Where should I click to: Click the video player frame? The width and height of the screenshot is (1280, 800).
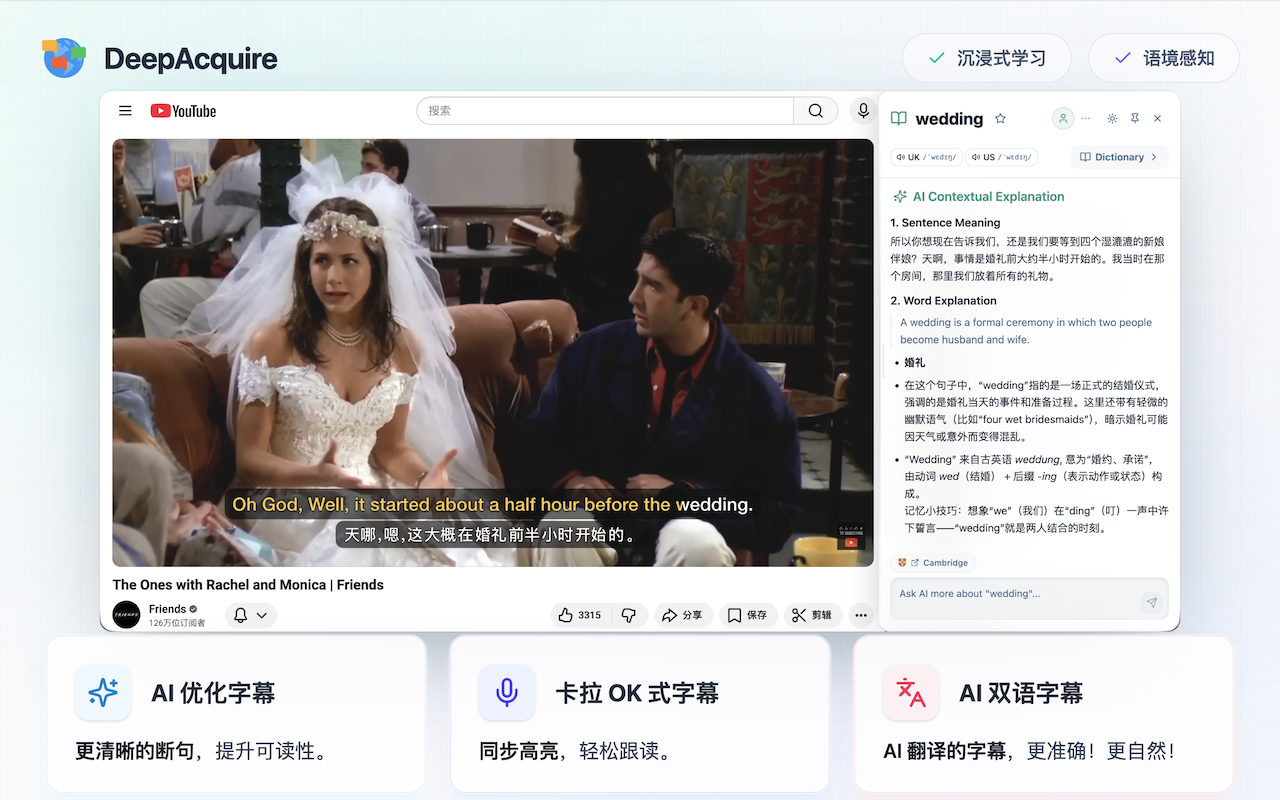492,352
